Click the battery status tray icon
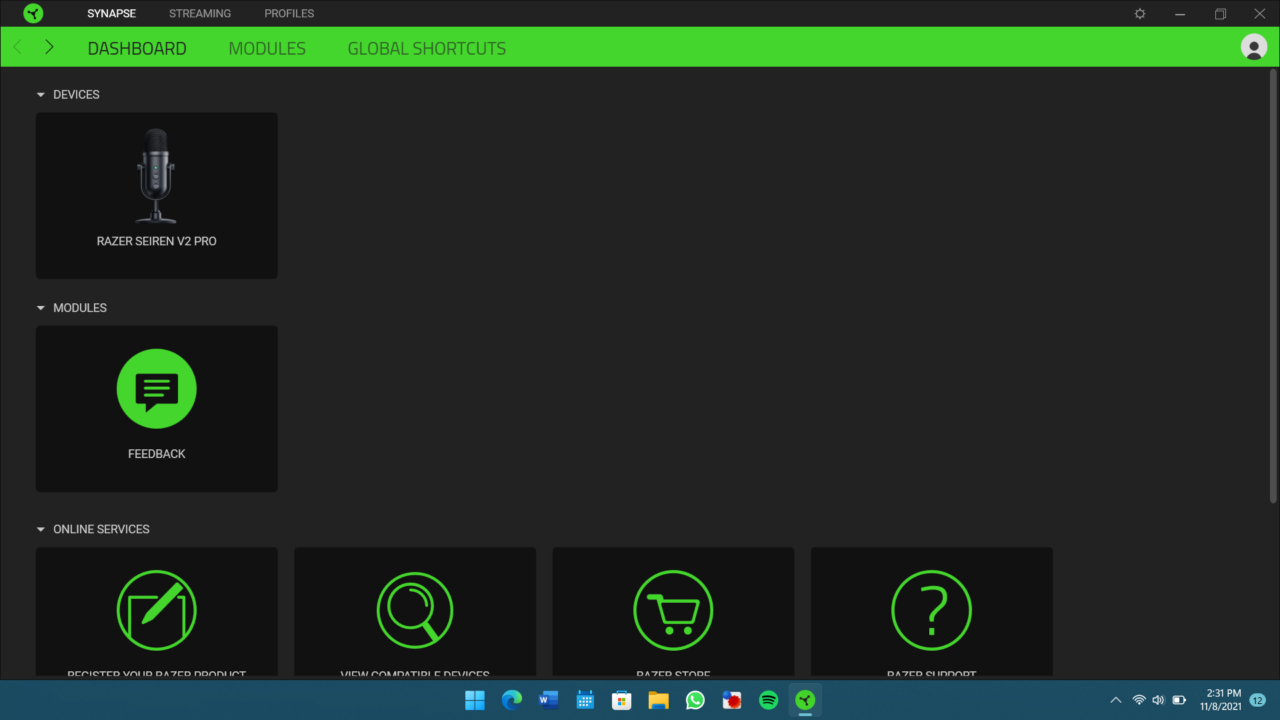Image resolution: width=1280 pixels, height=720 pixels. [1179, 700]
